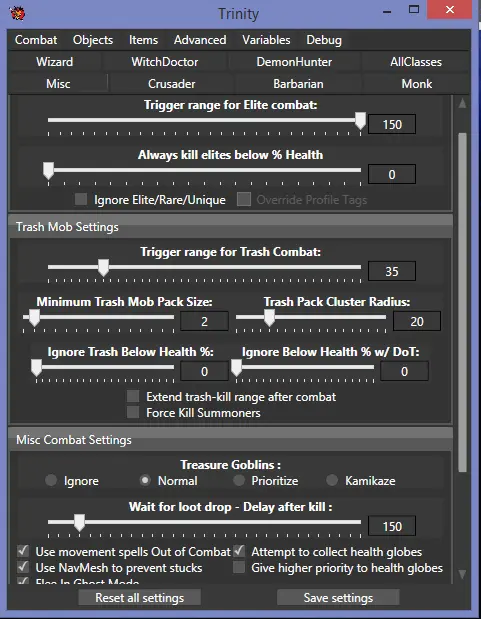This screenshot has width=481, height=619.
Task: Click Save settings button
Action: pyautogui.click(x=338, y=598)
